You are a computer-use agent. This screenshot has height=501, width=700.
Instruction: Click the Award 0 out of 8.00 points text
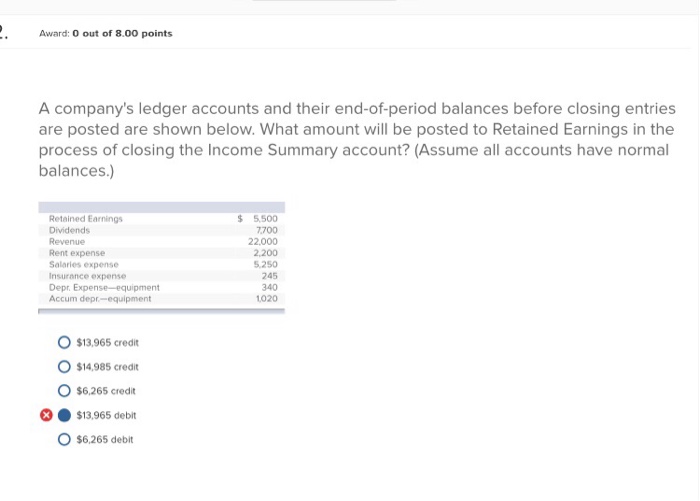(106, 33)
